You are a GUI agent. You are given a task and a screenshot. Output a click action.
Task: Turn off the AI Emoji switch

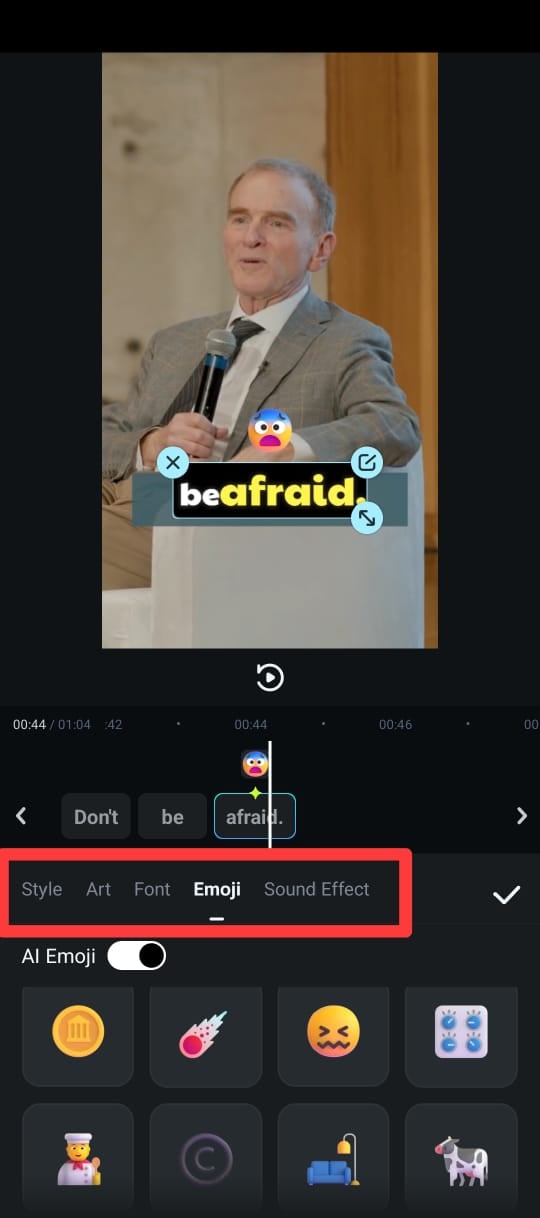(137, 956)
